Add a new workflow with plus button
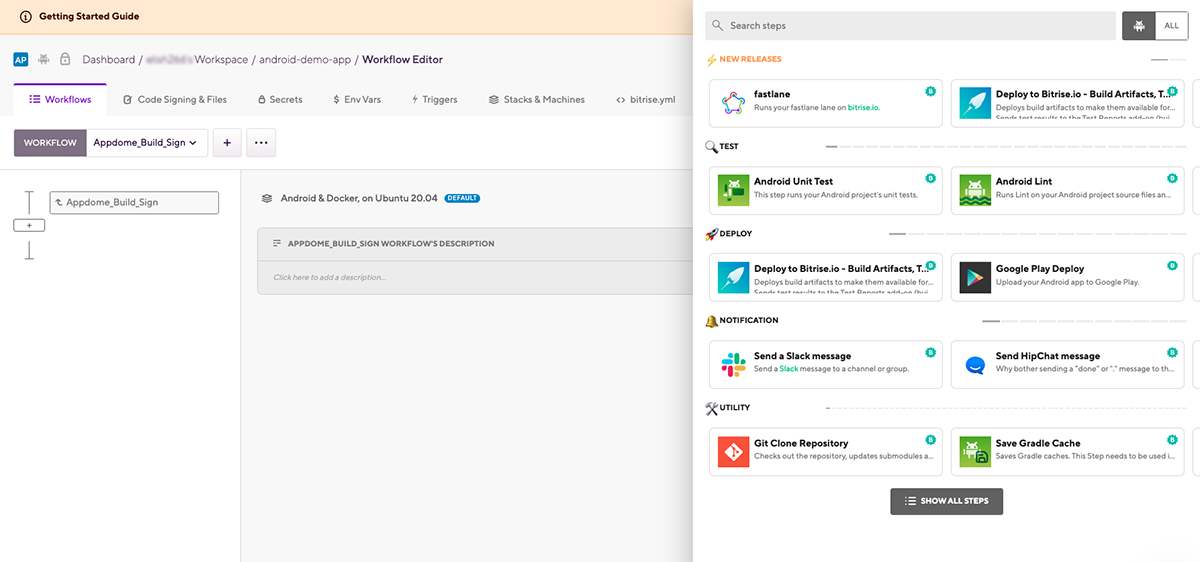Screen dimensions: 1200x562 pyautogui.click(x=227, y=143)
